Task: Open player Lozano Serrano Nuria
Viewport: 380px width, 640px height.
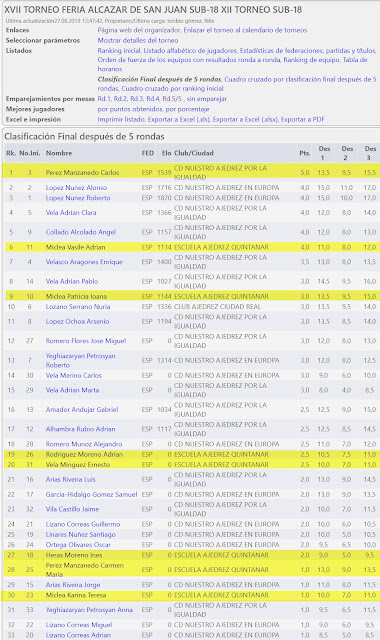Action: [78, 307]
